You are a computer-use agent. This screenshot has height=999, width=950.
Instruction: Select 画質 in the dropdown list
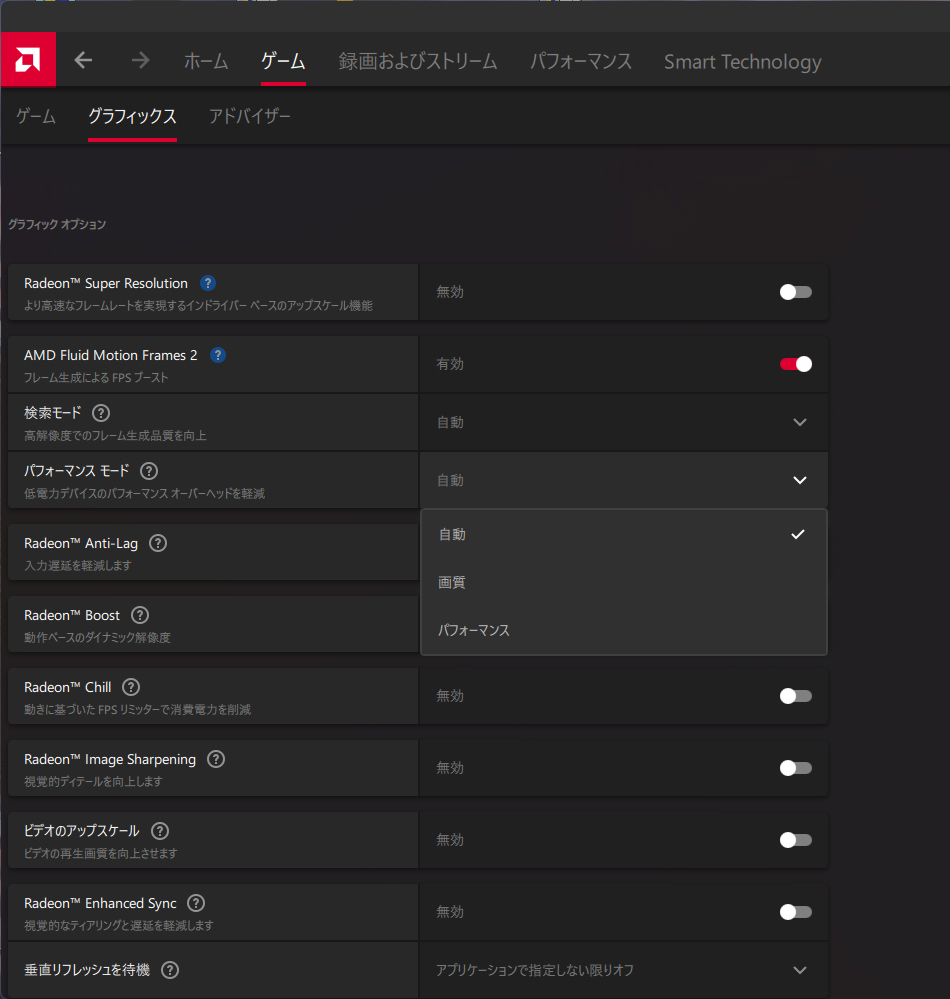[x=623, y=582]
